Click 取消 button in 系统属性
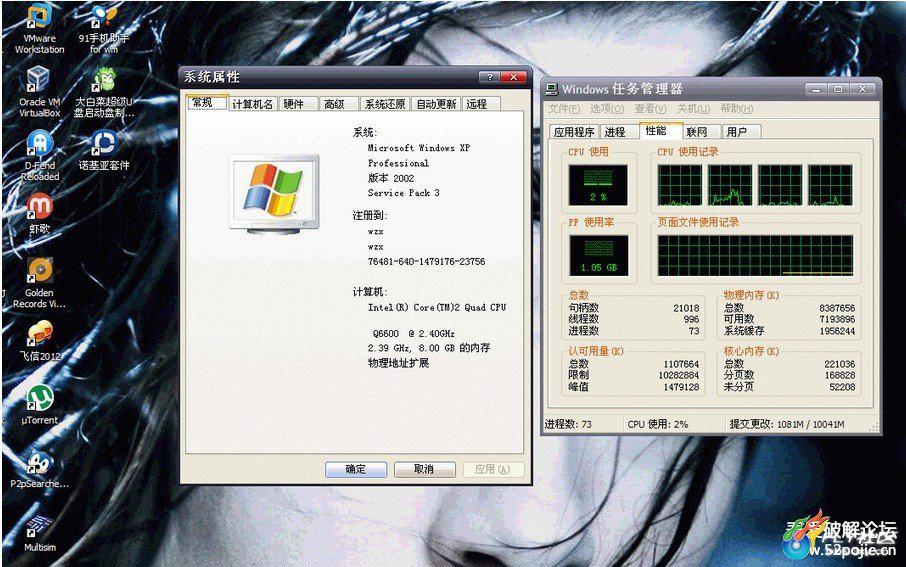The height and width of the screenshot is (567, 906). pyautogui.click(x=424, y=469)
